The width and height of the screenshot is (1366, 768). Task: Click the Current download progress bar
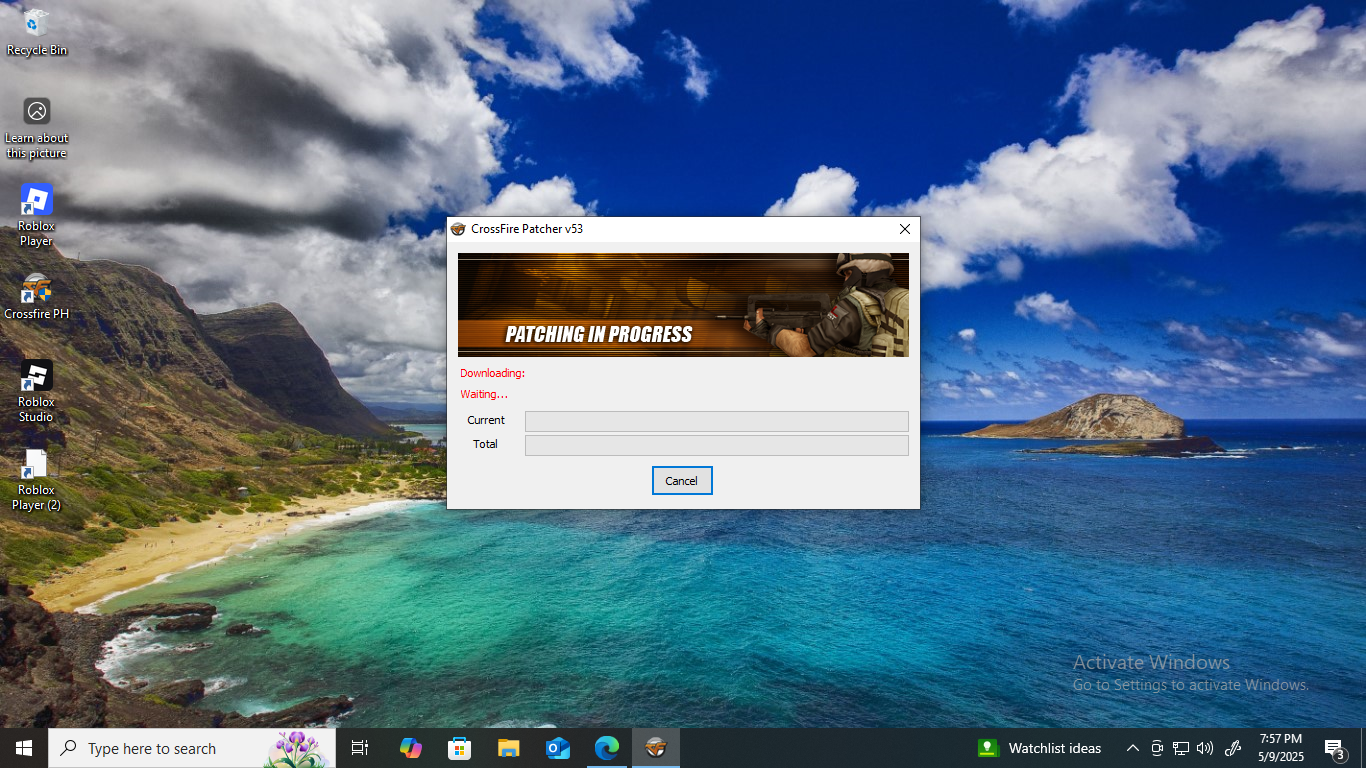tap(717, 421)
